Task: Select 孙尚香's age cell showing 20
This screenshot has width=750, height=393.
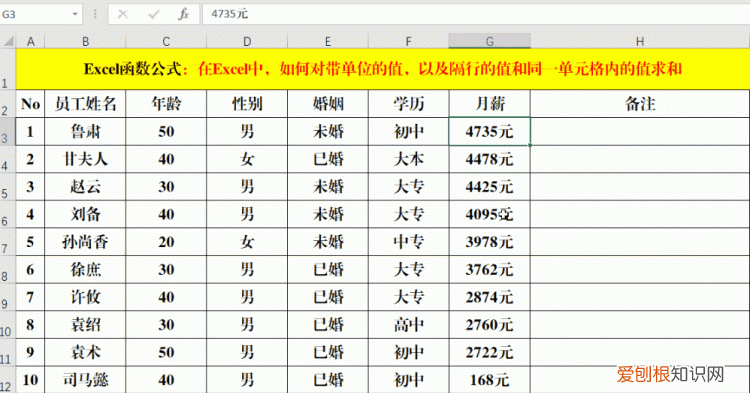Action: click(166, 242)
